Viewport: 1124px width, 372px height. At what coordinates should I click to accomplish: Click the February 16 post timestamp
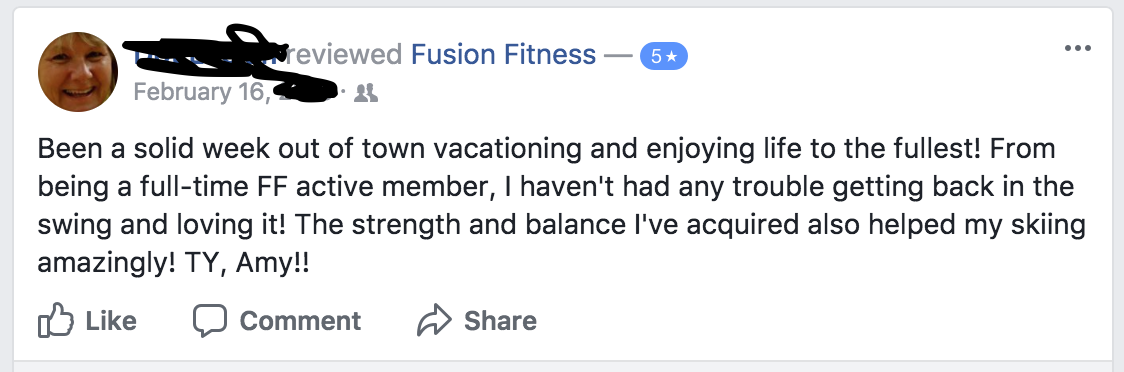point(235,92)
